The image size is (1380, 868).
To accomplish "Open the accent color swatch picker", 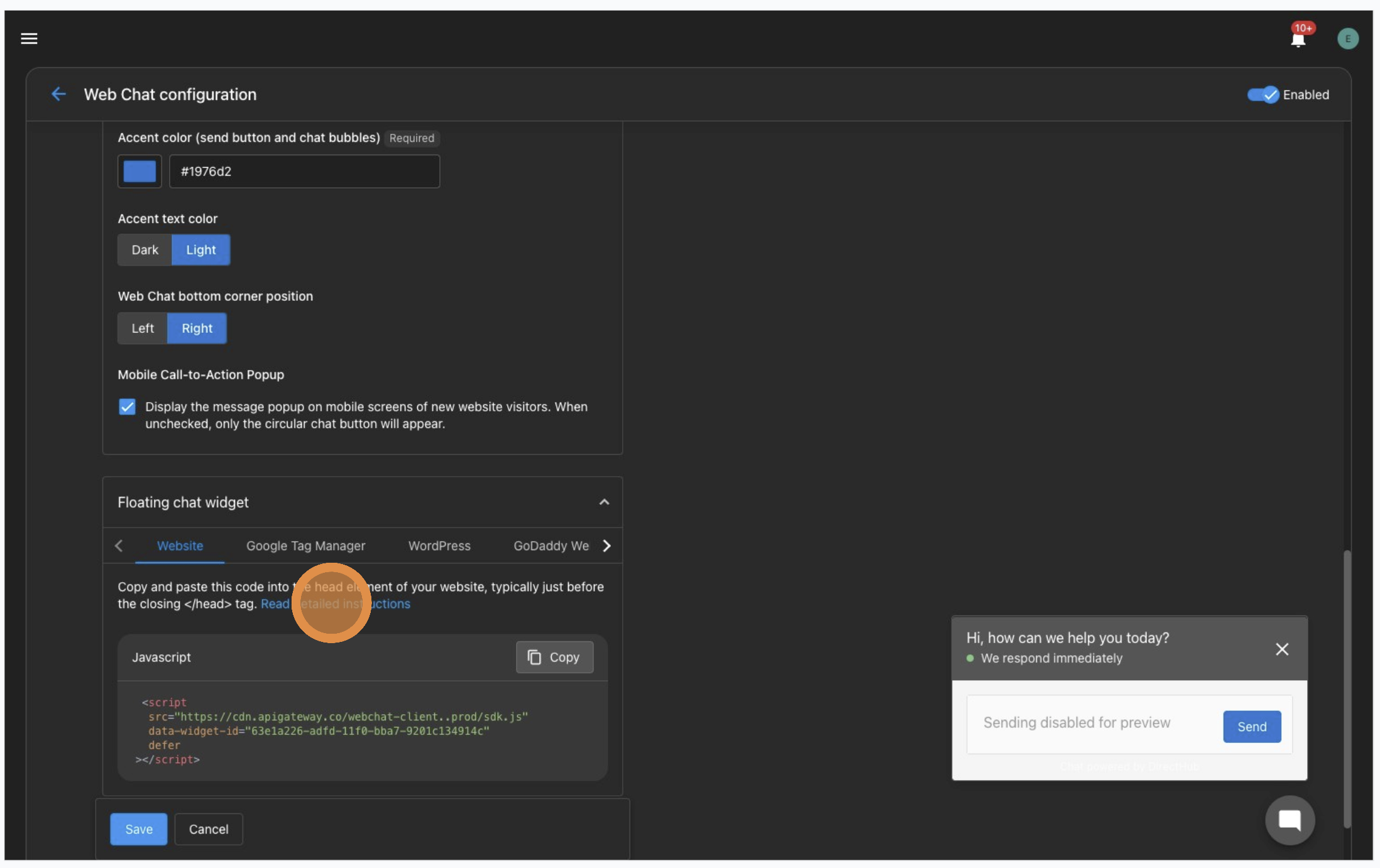I will [140, 171].
